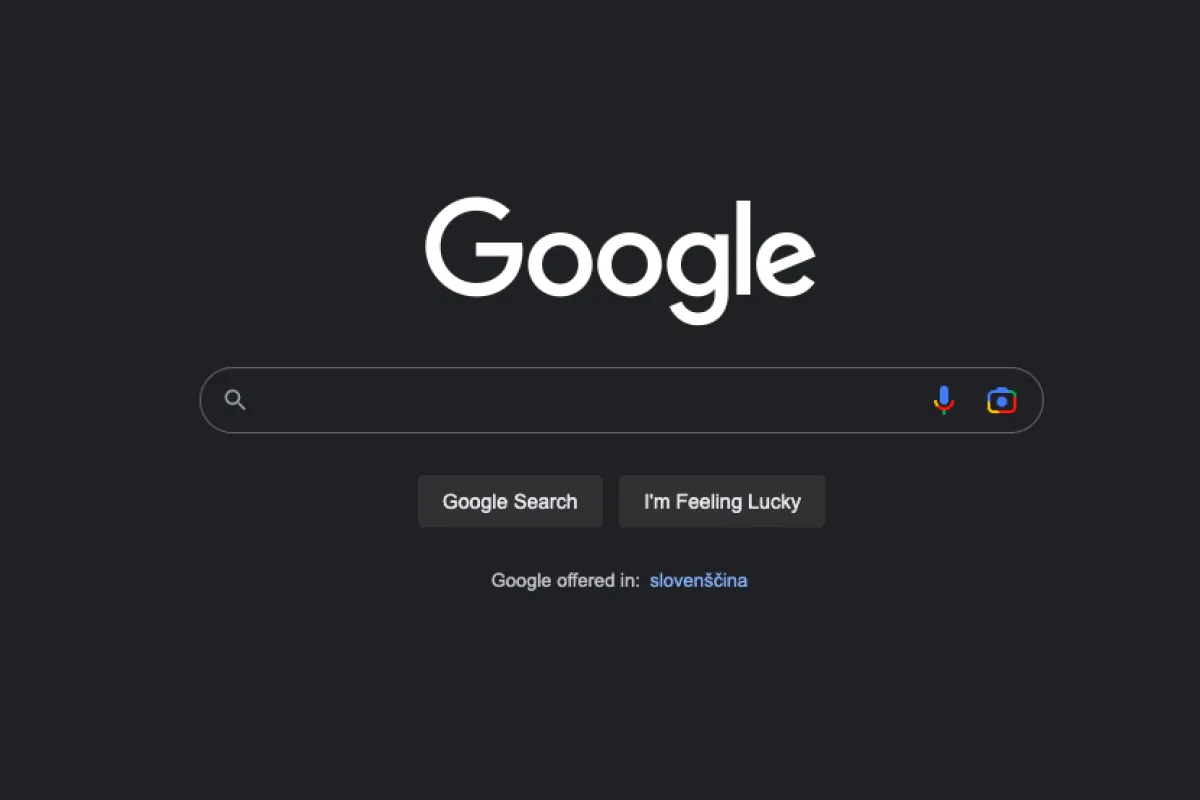Click the "Google offered in:" label text

(x=565, y=580)
